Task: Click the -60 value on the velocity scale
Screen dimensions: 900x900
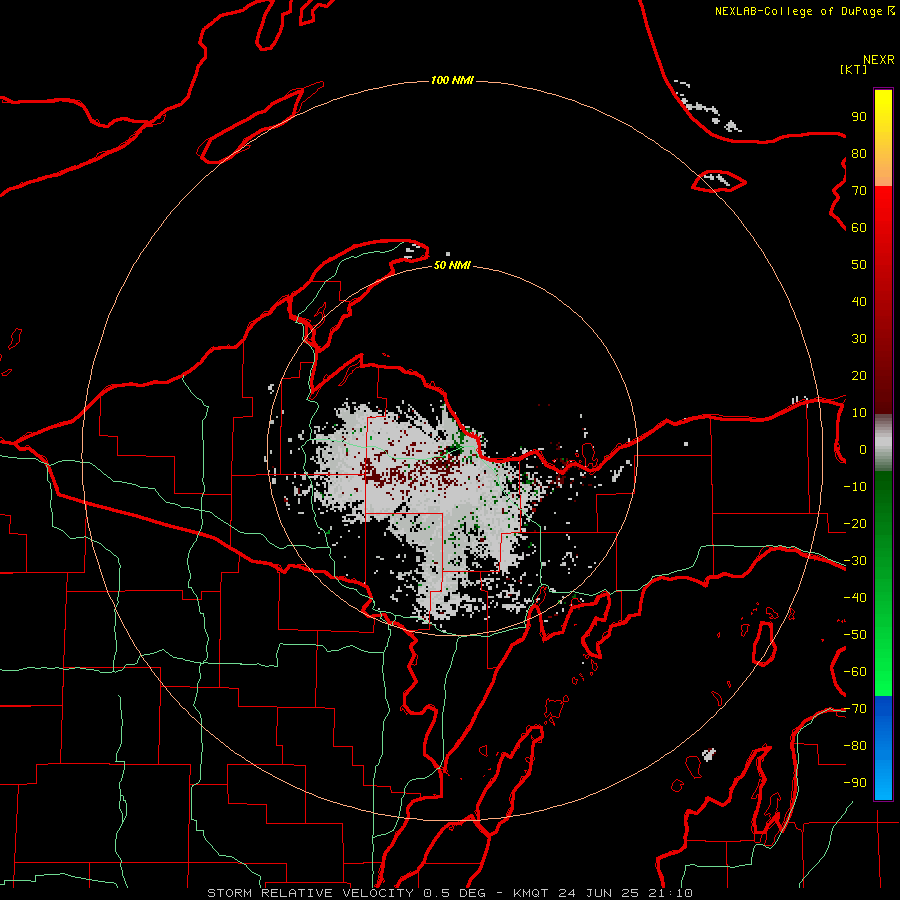Action: click(x=855, y=672)
